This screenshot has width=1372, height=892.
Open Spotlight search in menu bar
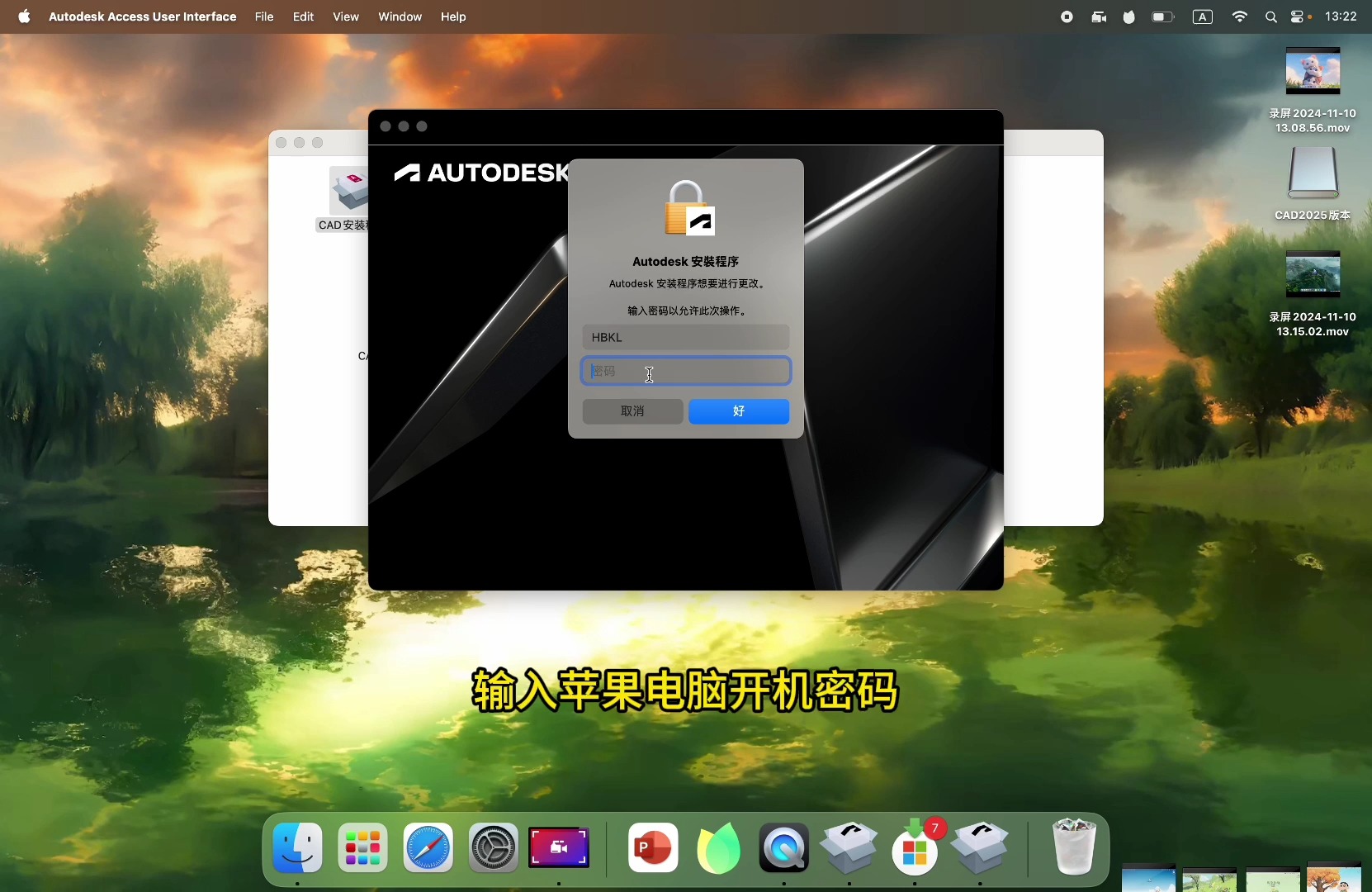(x=1271, y=17)
